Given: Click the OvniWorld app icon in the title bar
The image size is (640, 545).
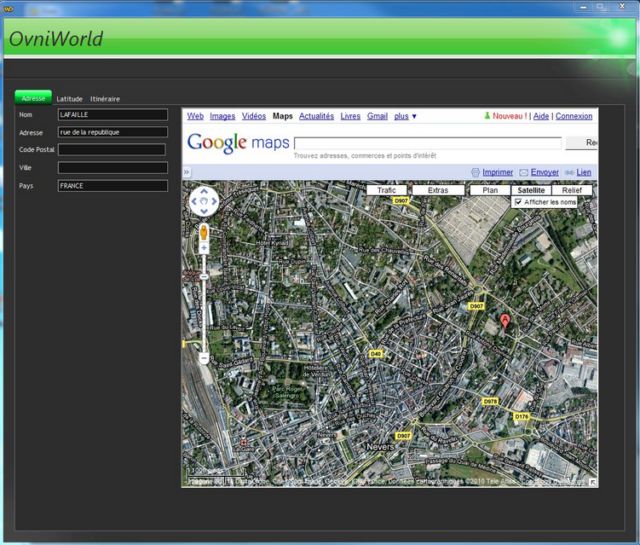Looking at the screenshot, I should tap(8, 9).
